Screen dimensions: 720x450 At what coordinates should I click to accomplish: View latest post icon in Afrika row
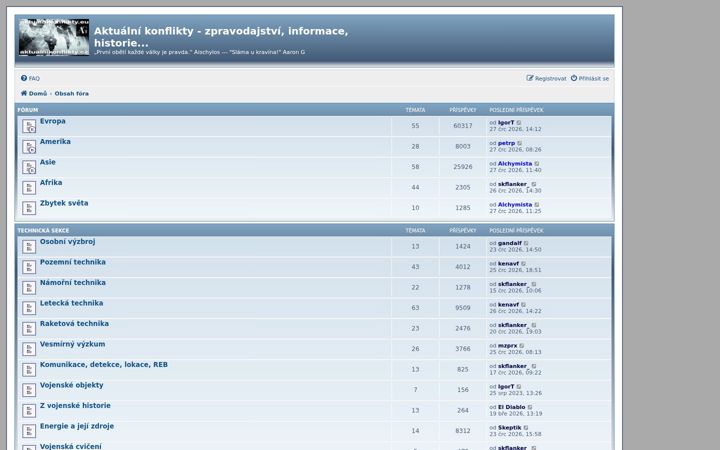[x=534, y=184]
